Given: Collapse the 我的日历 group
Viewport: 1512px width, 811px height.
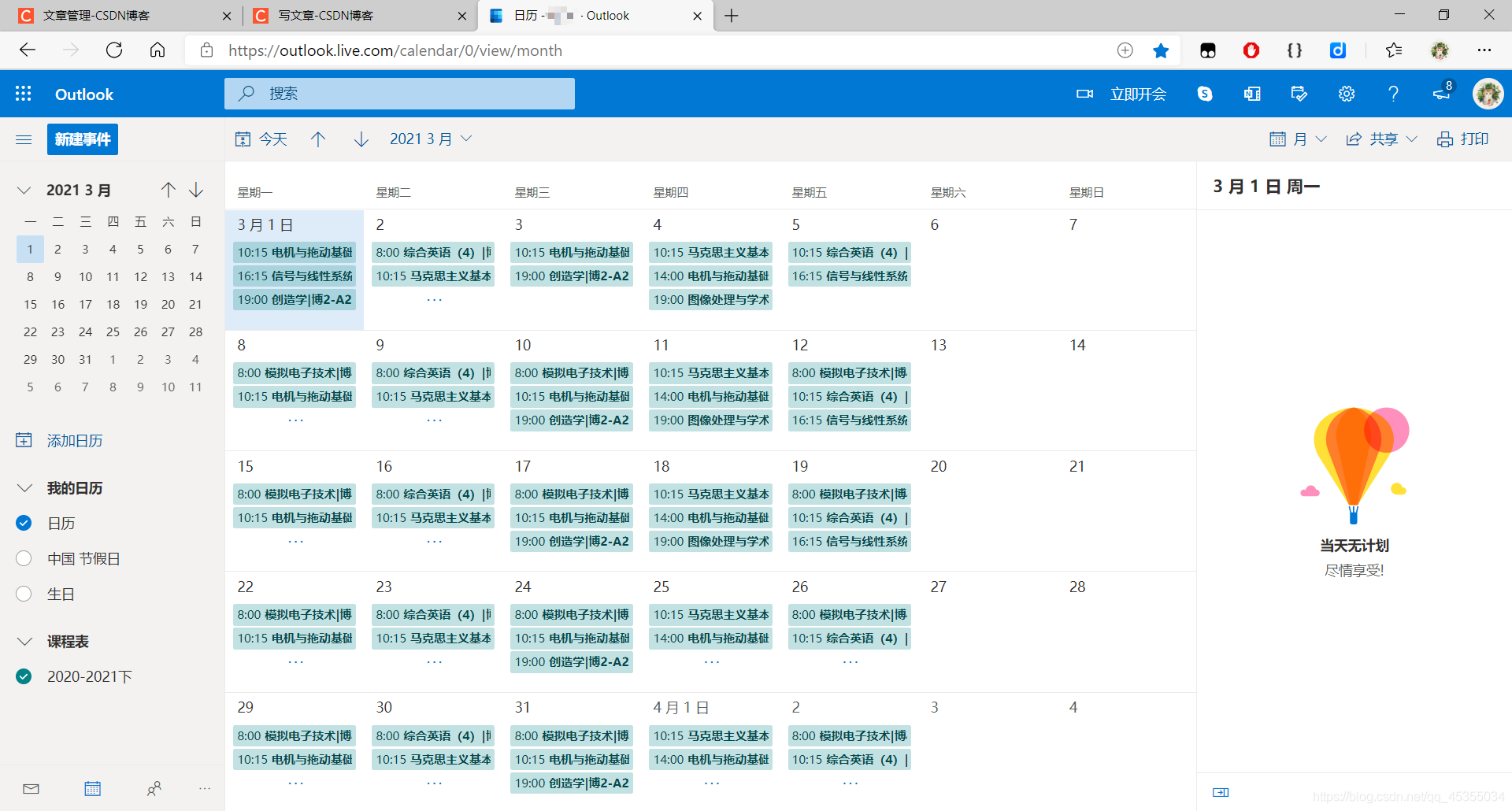Looking at the screenshot, I should [24, 488].
